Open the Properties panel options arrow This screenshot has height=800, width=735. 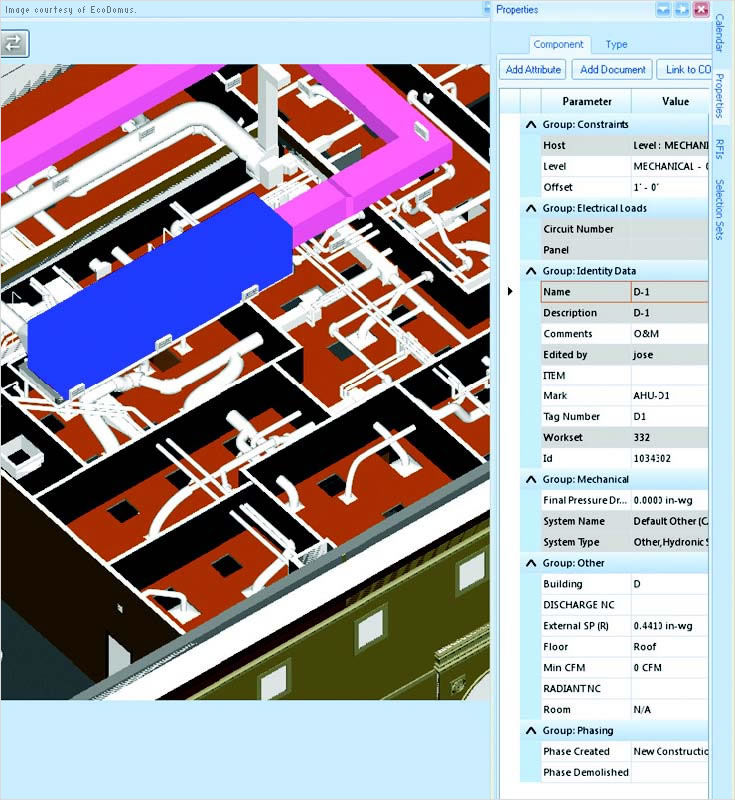coord(663,10)
